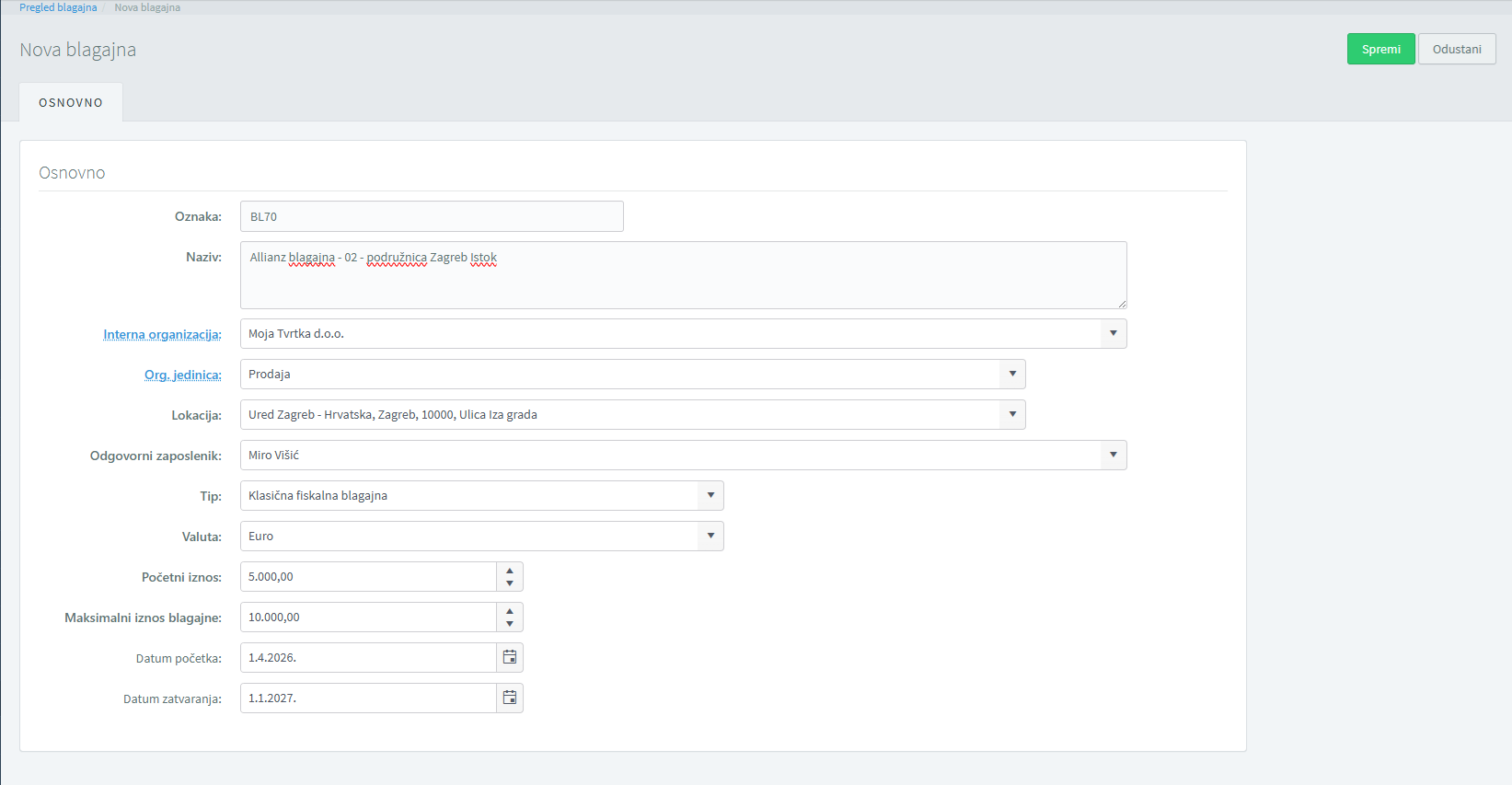Expand the Interna organizacija dropdown
The image size is (1512, 785).
point(1113,333)
